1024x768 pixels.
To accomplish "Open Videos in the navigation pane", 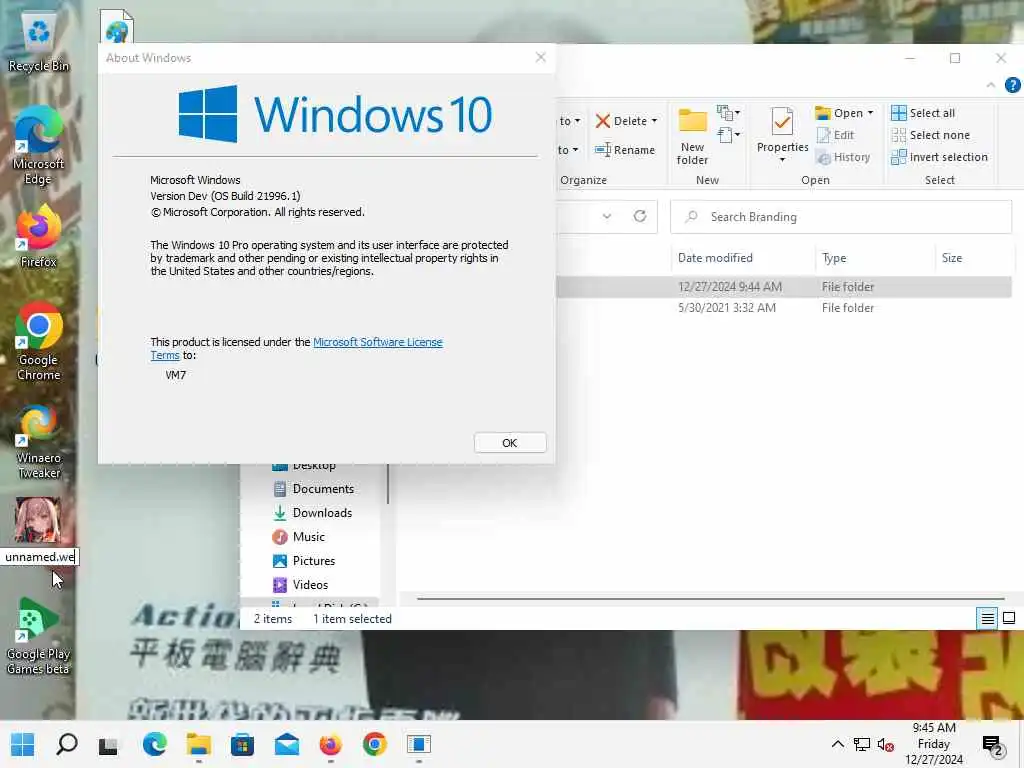I will pyautogui.click(x=300, y=585).
